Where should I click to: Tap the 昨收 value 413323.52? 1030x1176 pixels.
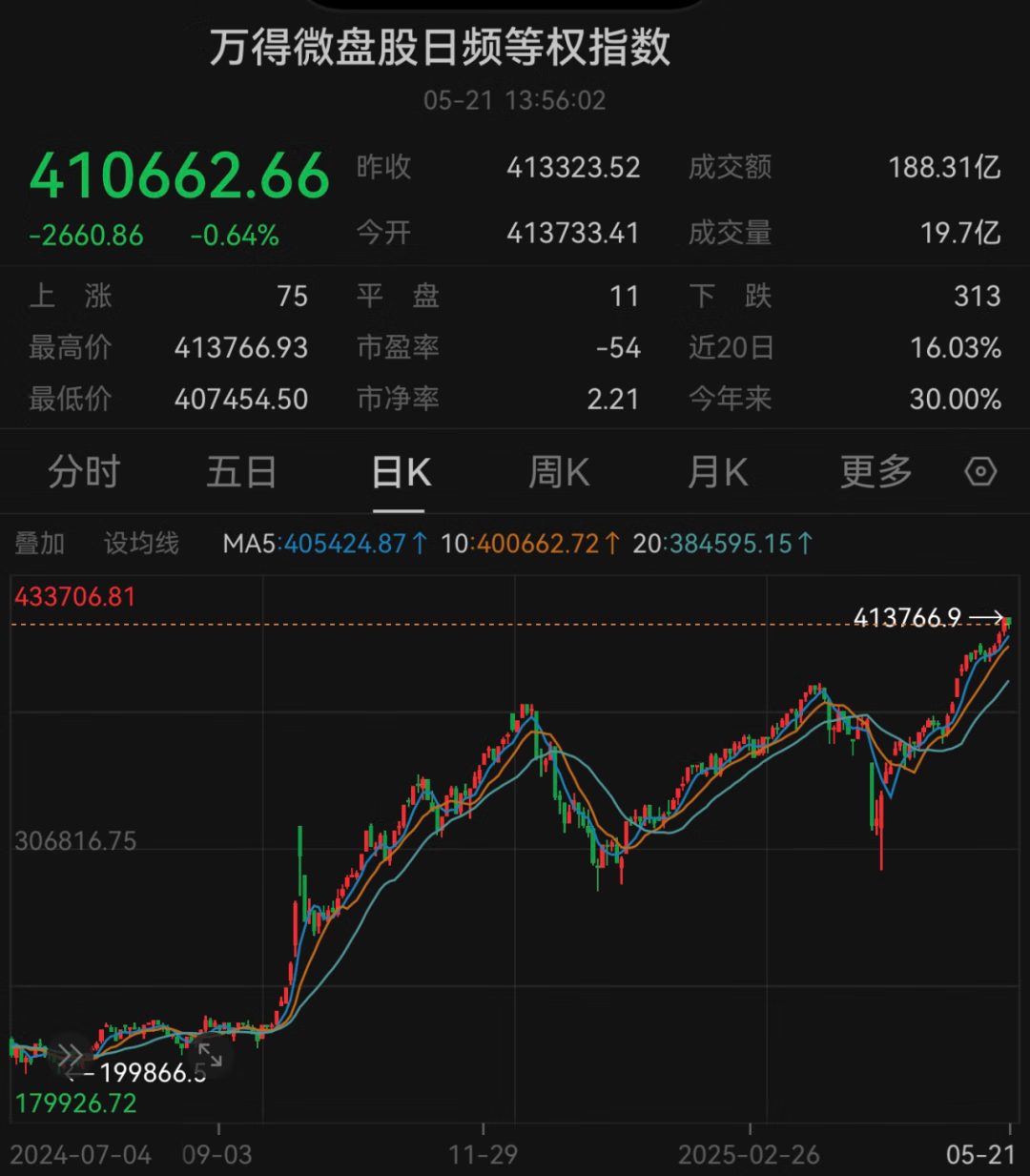pos(573,168)
